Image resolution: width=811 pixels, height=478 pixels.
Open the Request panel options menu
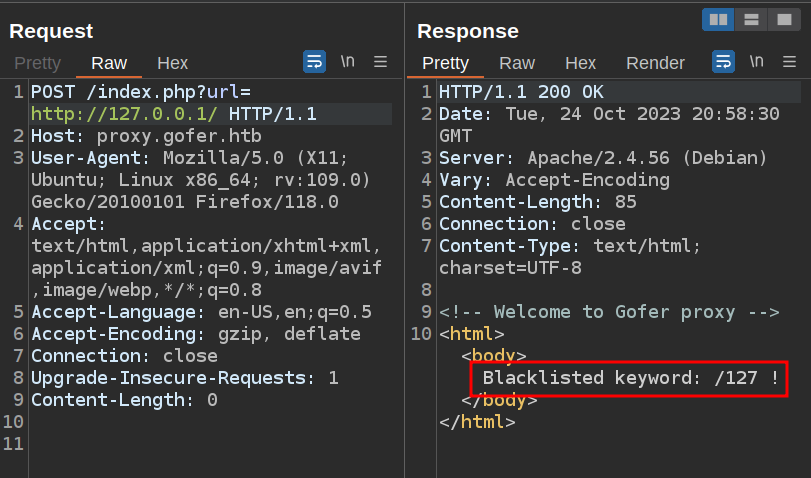(380, 62)
